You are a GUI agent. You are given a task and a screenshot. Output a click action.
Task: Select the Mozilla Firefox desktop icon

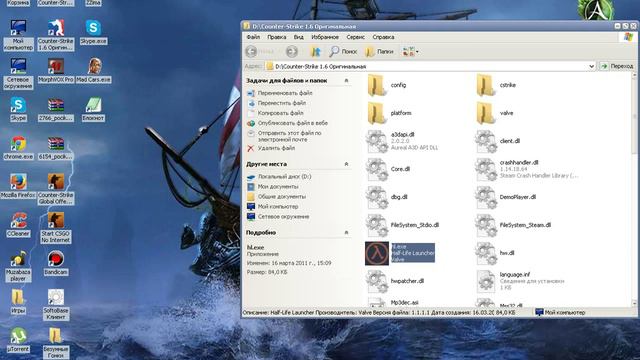(x=18, y=186)
